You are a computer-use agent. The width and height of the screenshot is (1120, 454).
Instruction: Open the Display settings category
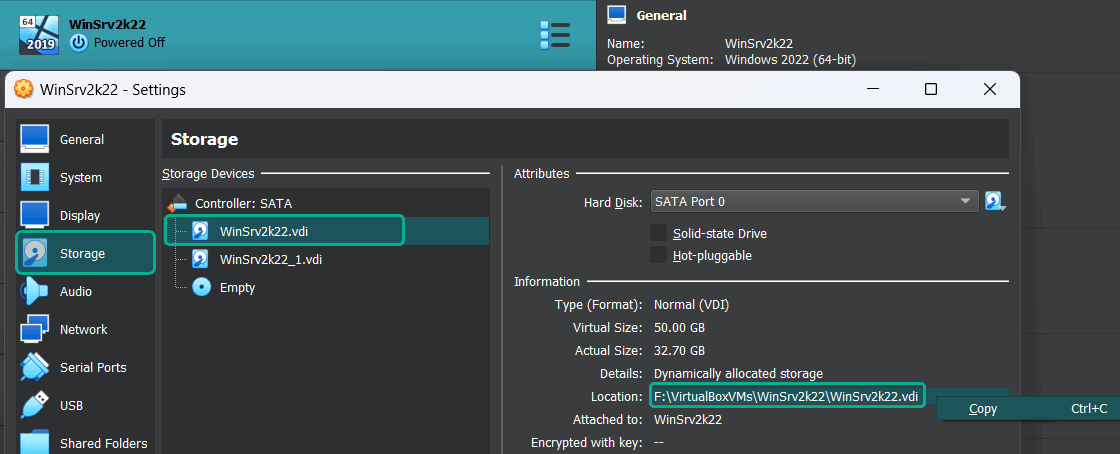(84, 215)
